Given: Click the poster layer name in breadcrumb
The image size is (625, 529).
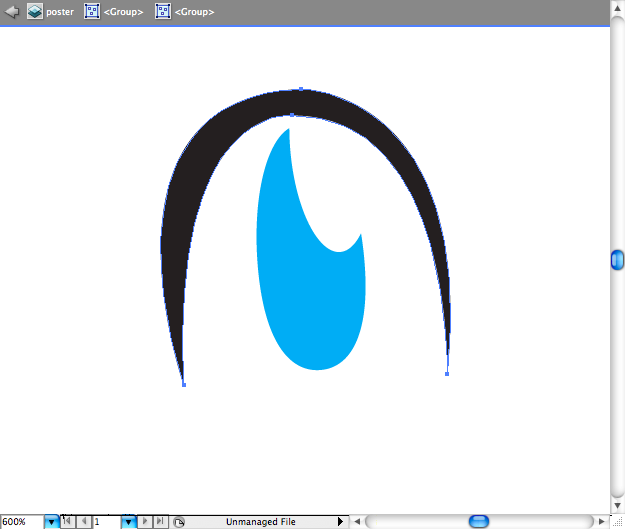Looking at the screenshot, I should [x=60, y=12].
